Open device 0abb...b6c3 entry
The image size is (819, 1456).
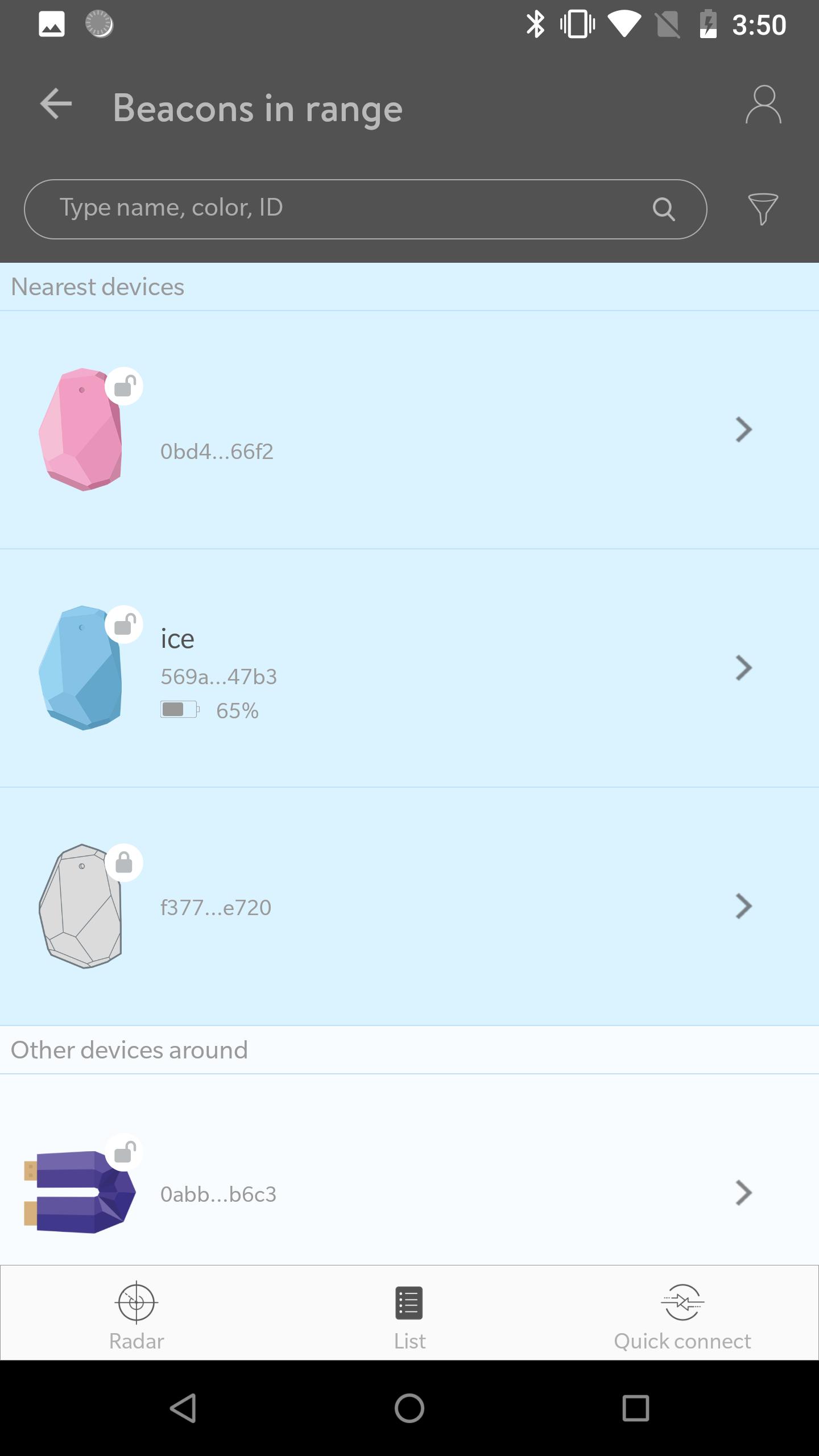(x=409, y=1193)
